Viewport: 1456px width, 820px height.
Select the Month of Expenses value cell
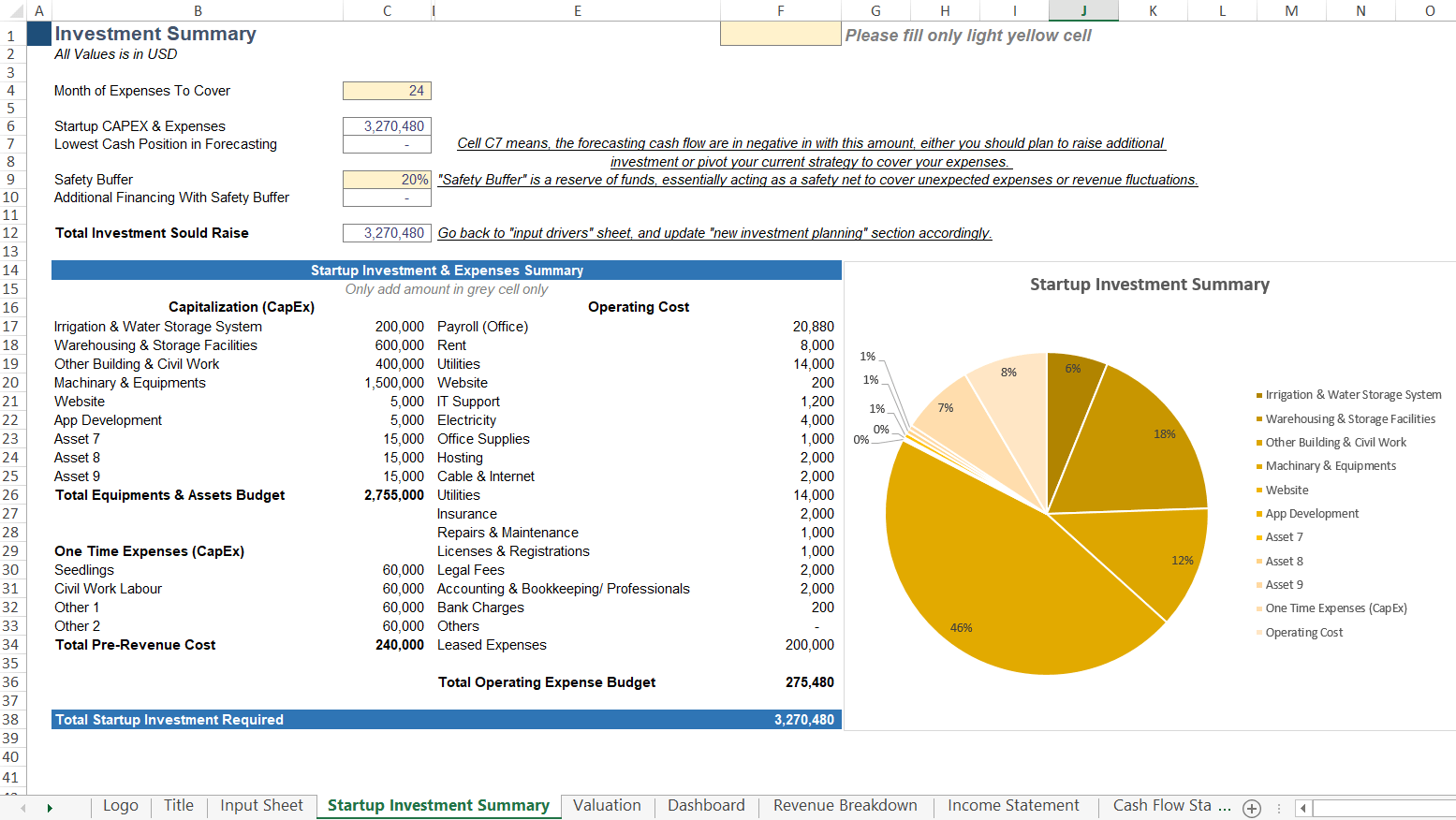click(x=387, y=91)
